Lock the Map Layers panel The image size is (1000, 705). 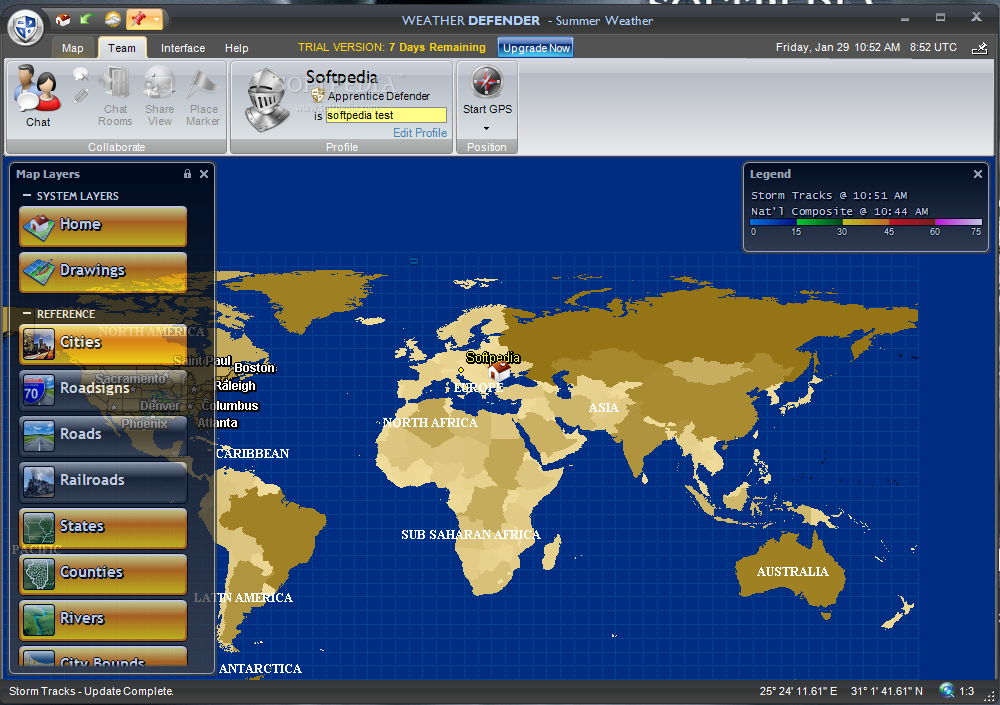188,174
